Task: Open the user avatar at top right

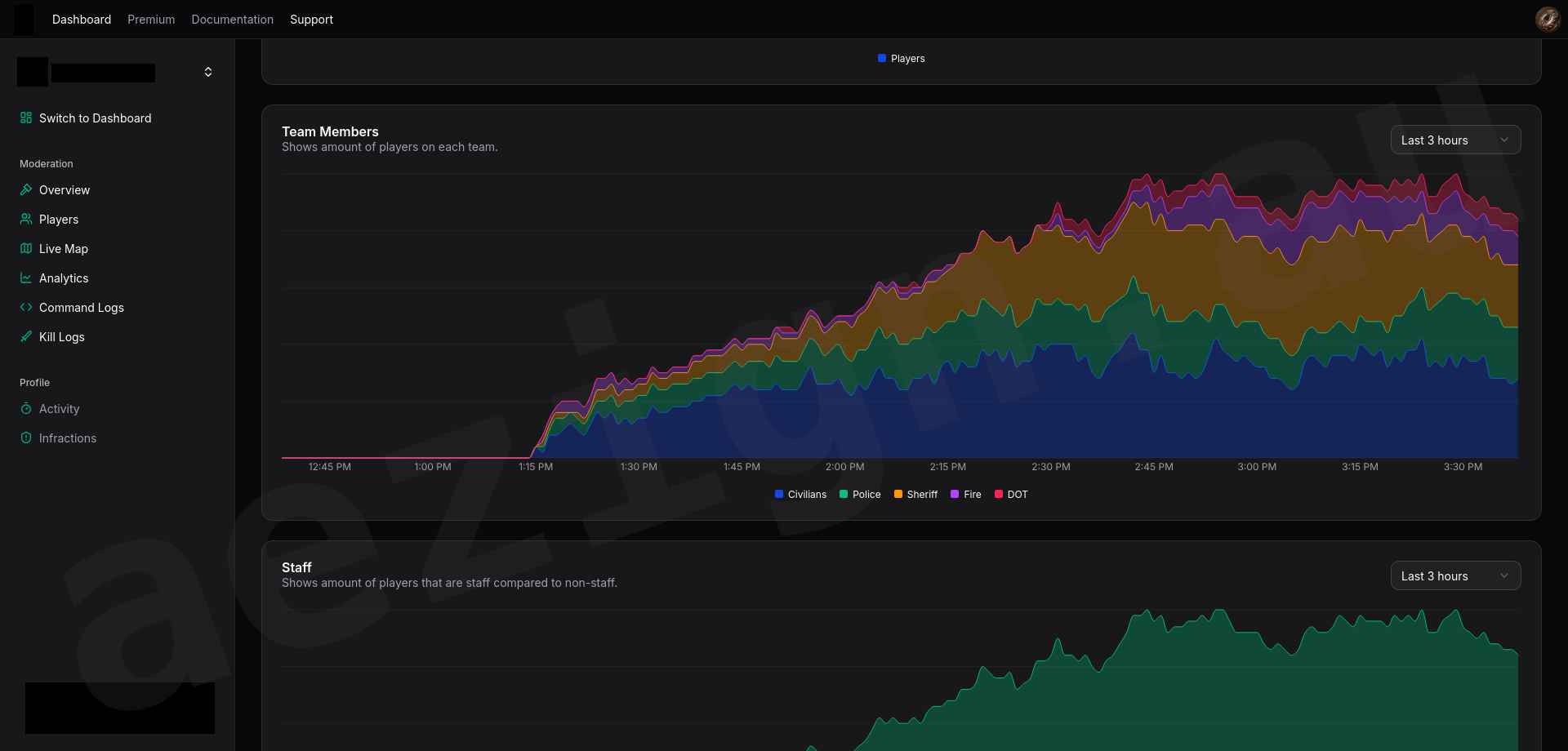Action: (1548, 19)
